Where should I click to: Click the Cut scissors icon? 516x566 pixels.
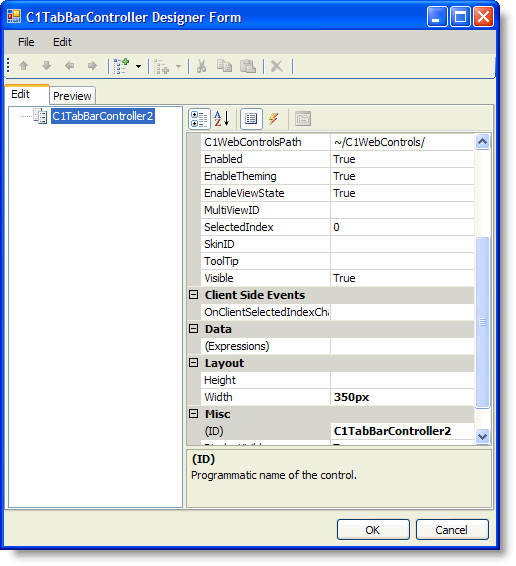[x=201, y=66]
